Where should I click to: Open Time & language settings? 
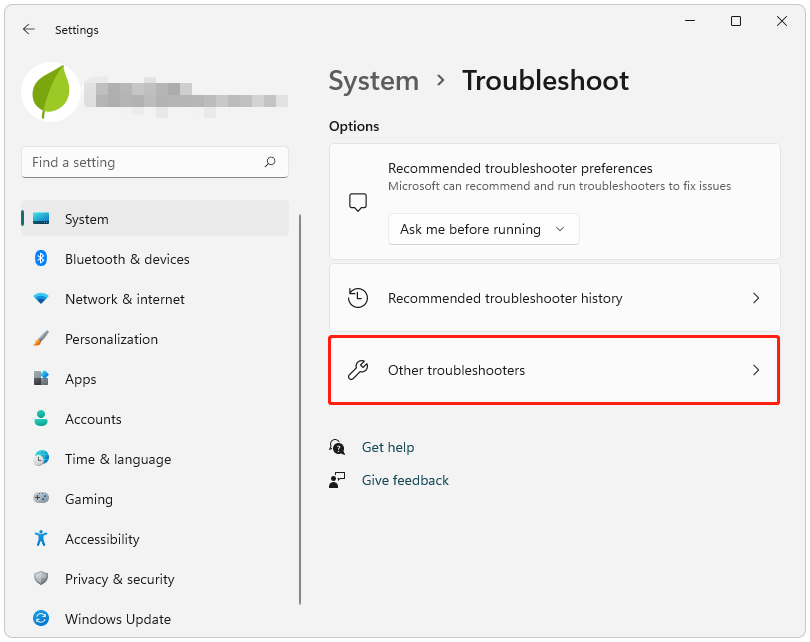[154, 459]
